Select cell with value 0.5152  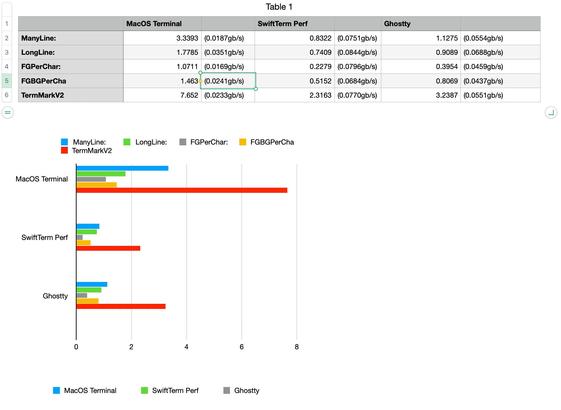pos(294,81)
